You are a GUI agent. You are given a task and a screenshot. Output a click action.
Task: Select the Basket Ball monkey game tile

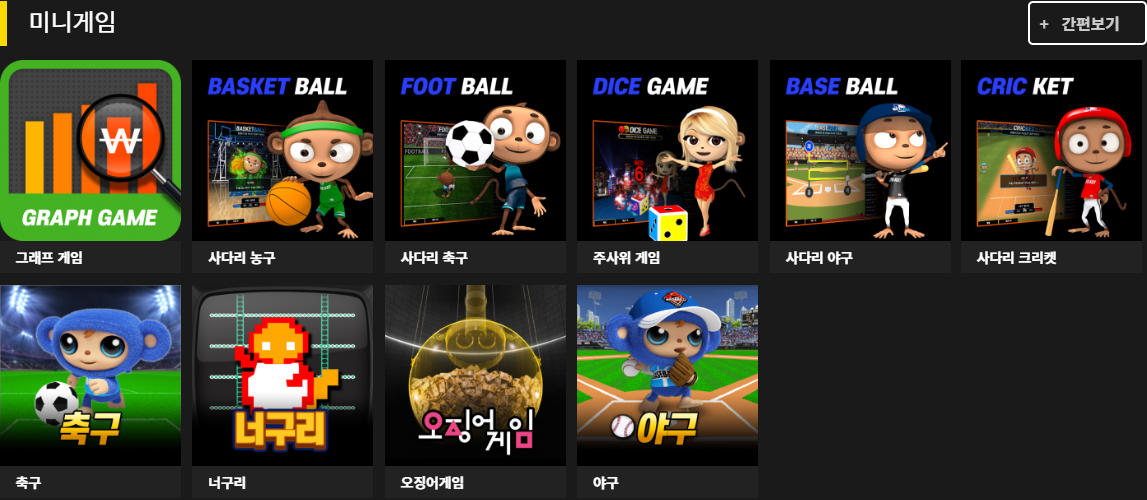click(282, 151)
